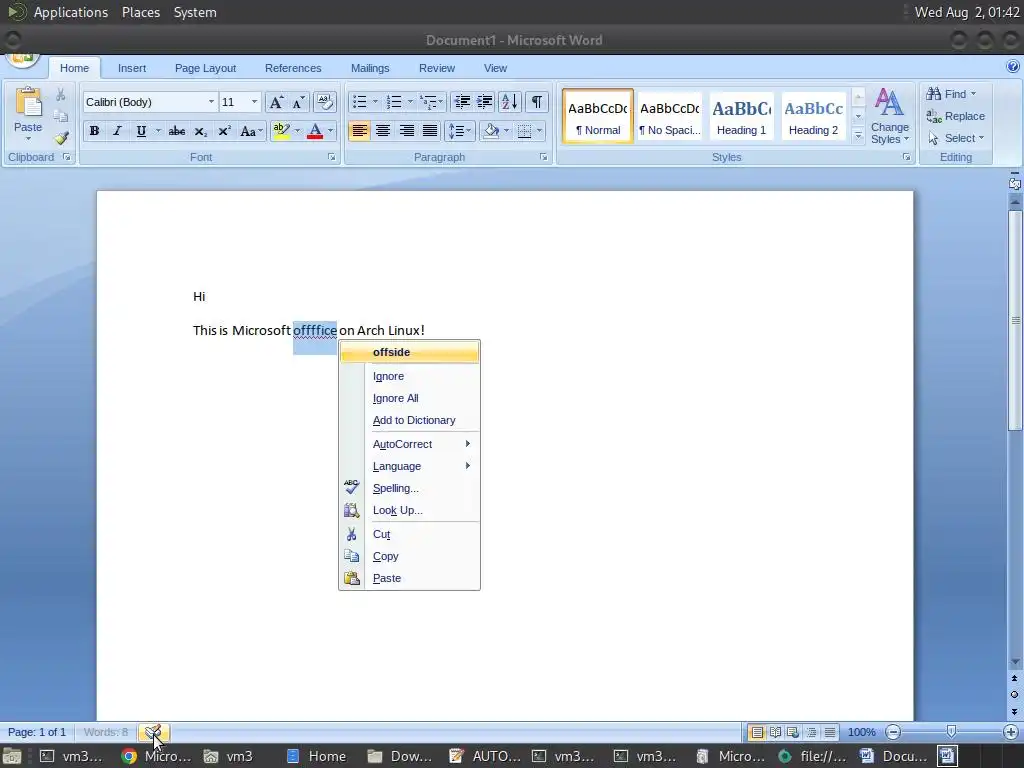Open Change Case Aa dropdown
The image size is (1024, 768).
(x=251, y=131)
